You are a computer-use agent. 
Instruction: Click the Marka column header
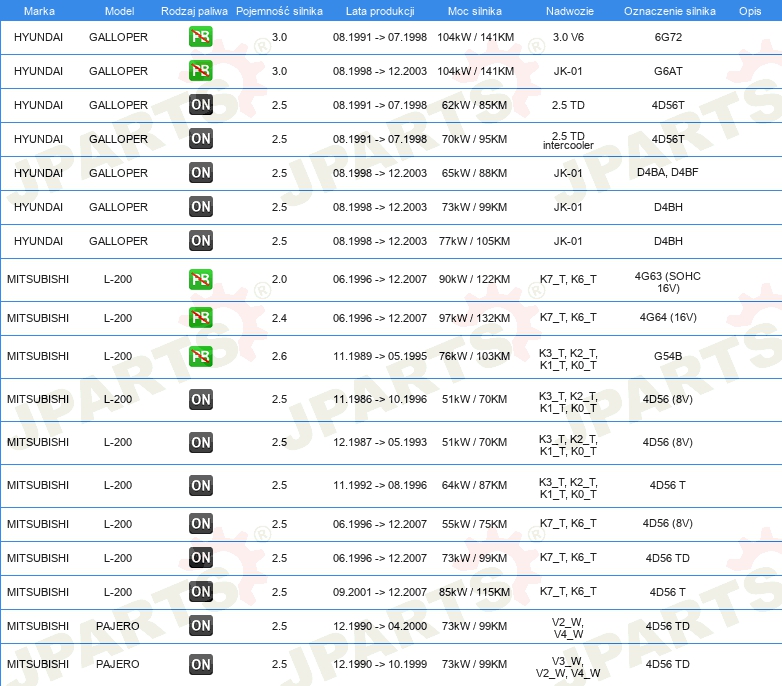pyautogui.click(x=39, y=11)
